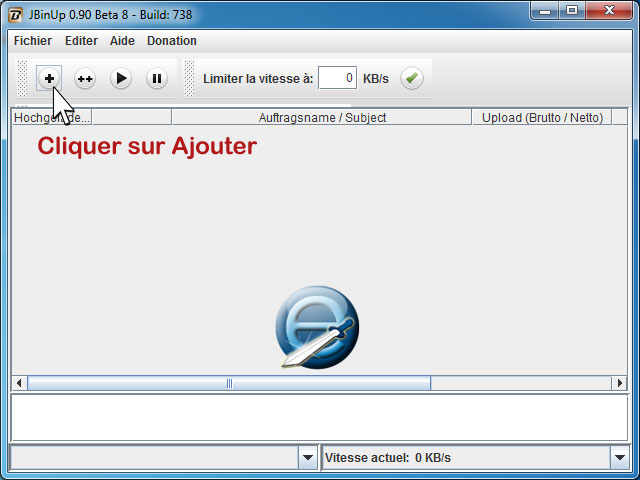The image size is (640, 480).
Task: Focus the speed limit KB/s field
Action: click(x=338, y=78)
